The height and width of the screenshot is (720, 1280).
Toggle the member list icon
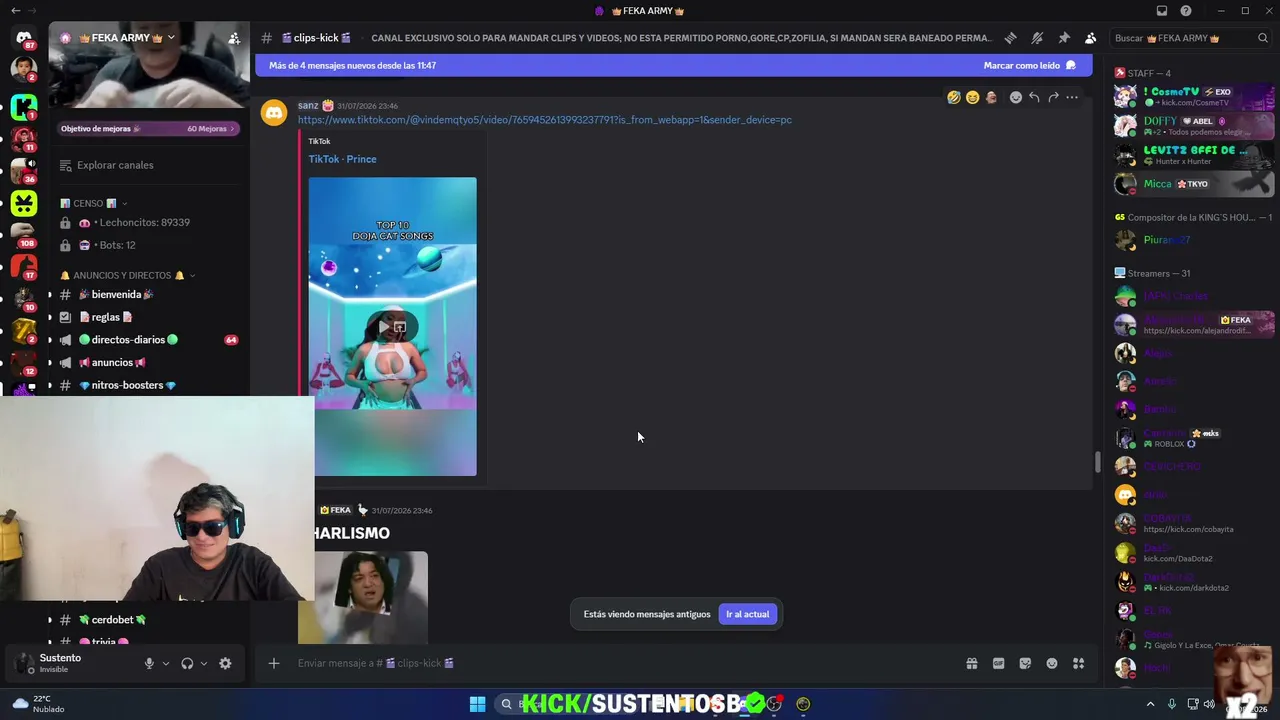pos(1090,38)
